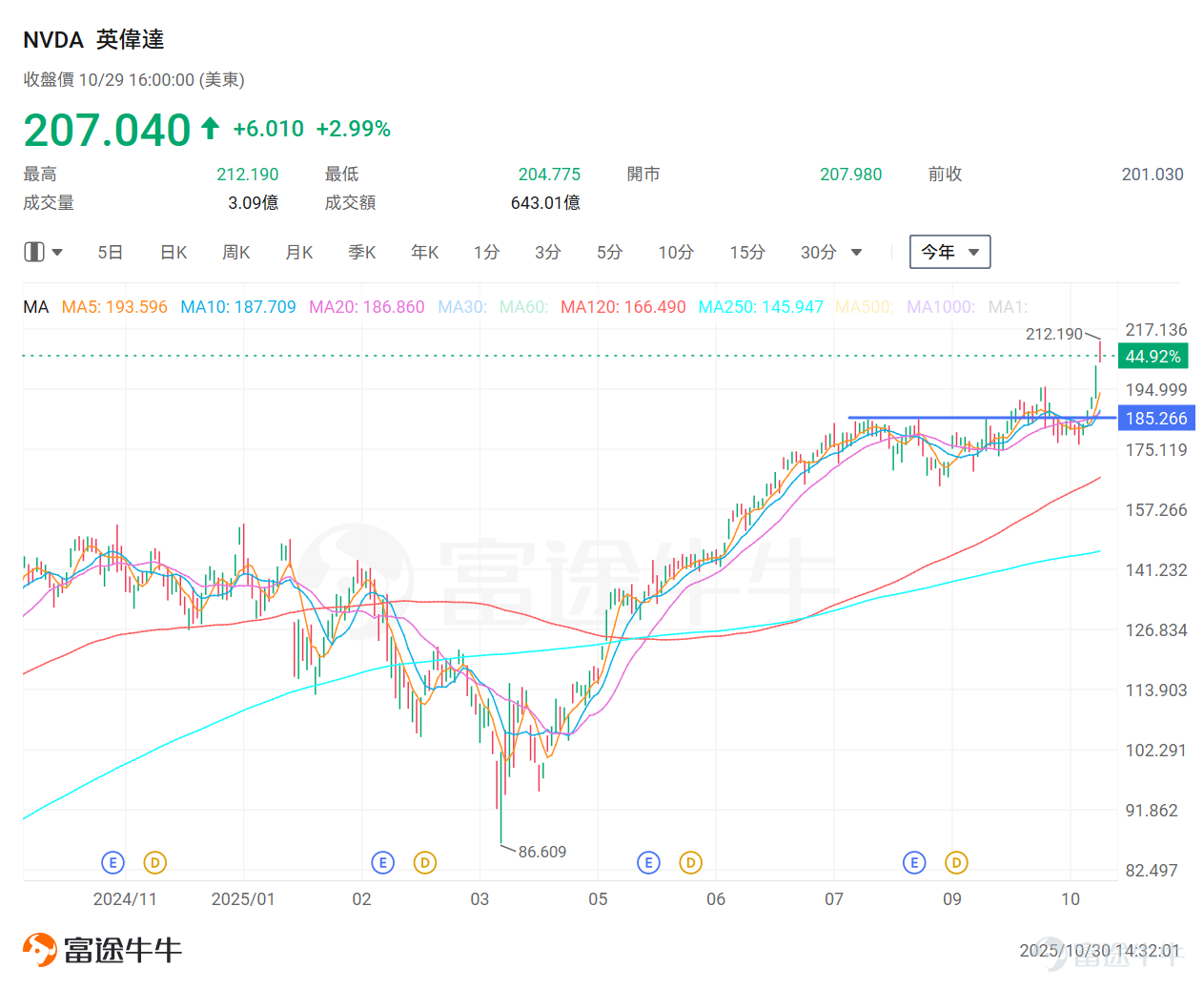Toggle the MA1000 indicator line
This screenshot has width=1204, height=989.
[941, 307]
